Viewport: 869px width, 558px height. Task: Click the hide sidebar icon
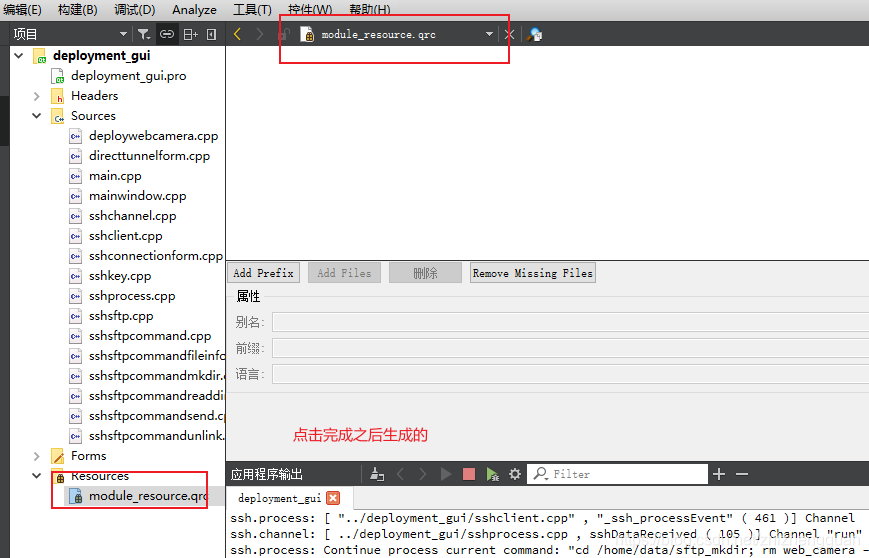pyautogui.click(x=211, y=34)
